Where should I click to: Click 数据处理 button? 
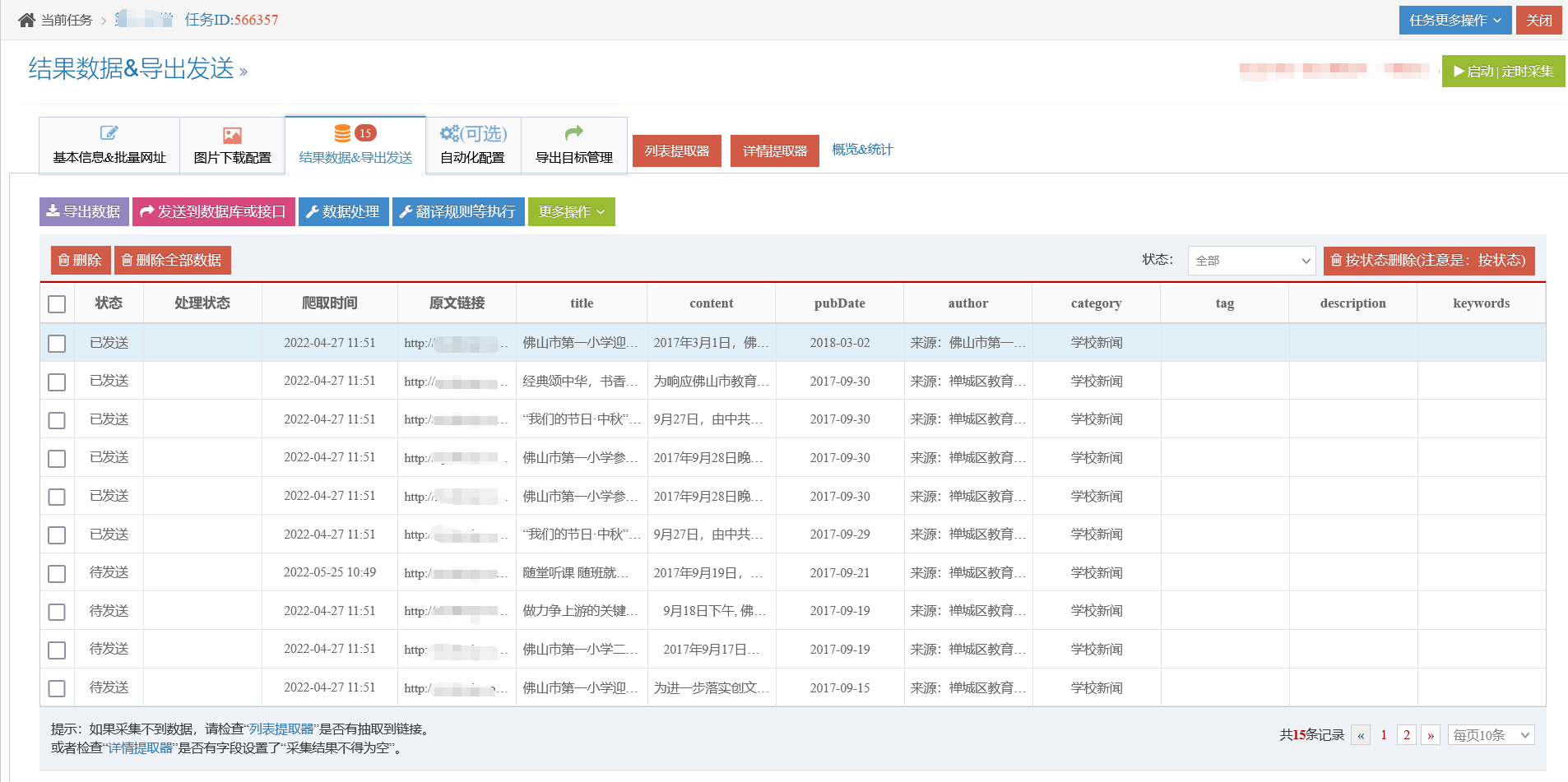343,211
